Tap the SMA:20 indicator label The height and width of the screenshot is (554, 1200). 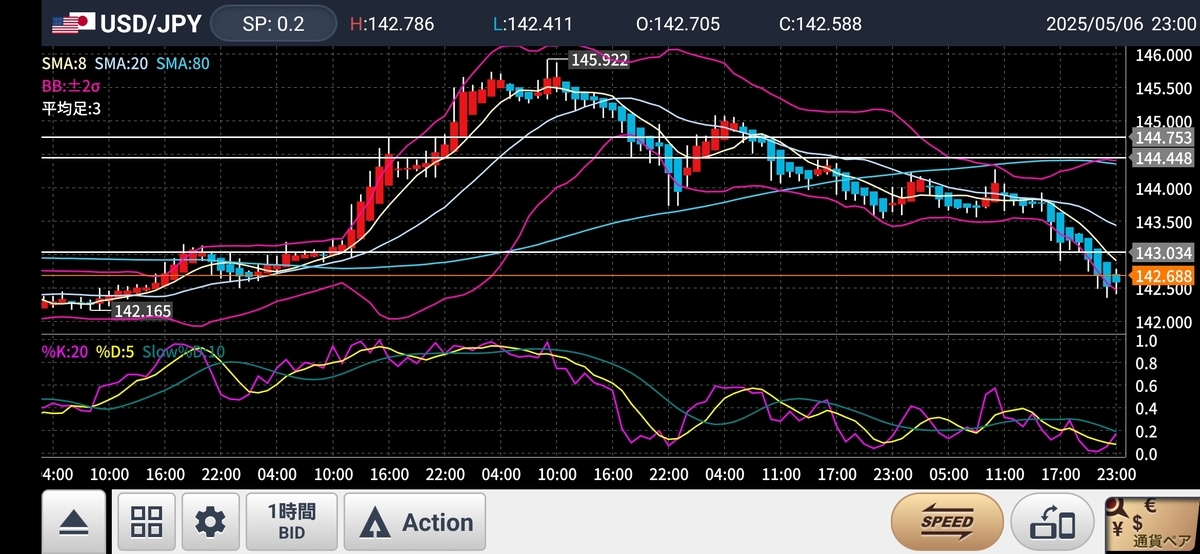click(x=123, y=63)
